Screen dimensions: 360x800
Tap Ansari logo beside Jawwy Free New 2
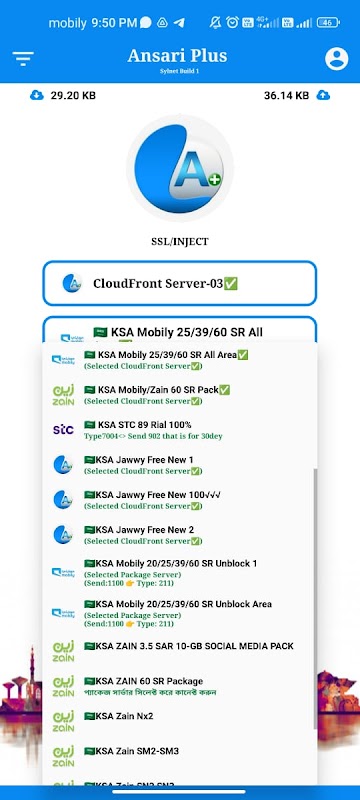(x=63, y=535)
